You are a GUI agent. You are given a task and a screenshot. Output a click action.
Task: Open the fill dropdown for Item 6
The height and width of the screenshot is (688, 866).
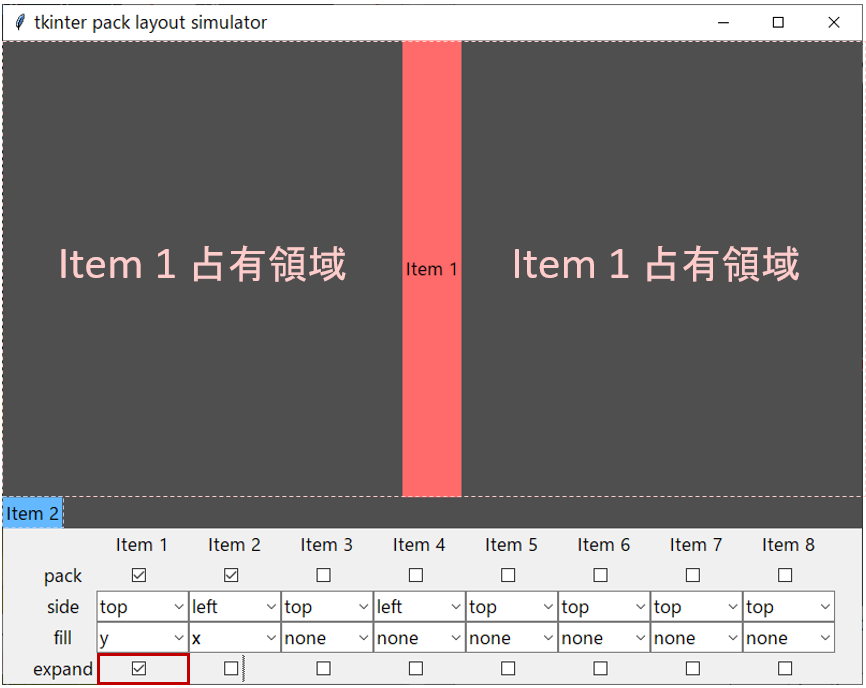(x=604, y=637)
